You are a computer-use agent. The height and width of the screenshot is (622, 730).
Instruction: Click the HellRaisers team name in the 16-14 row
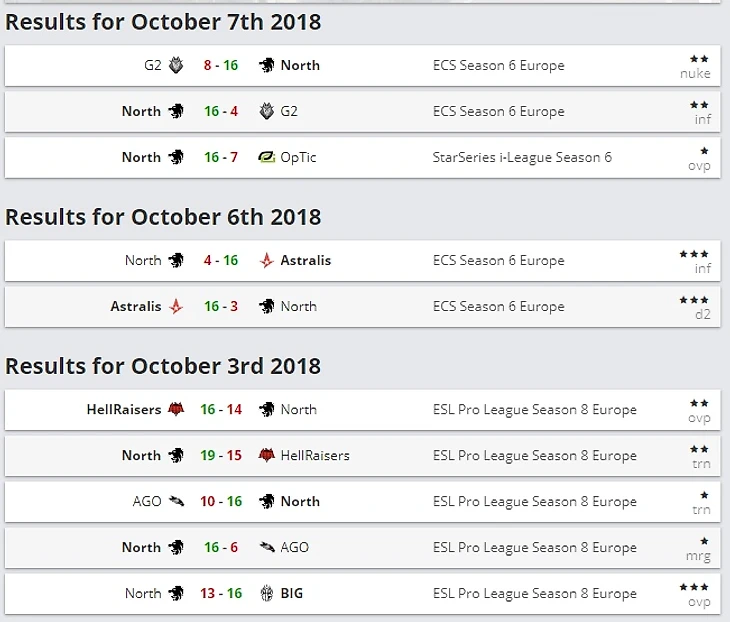pyautogui.click(x=124, y=409)
